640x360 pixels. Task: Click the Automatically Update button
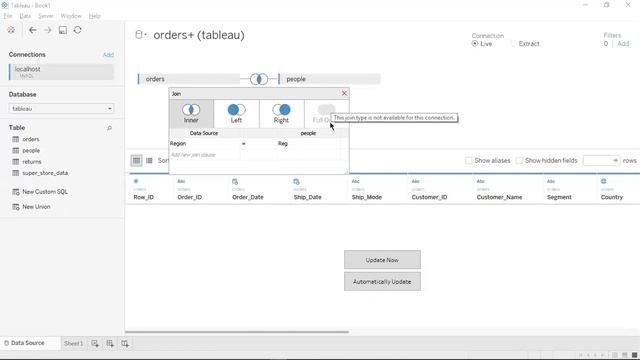click(382, 282)
